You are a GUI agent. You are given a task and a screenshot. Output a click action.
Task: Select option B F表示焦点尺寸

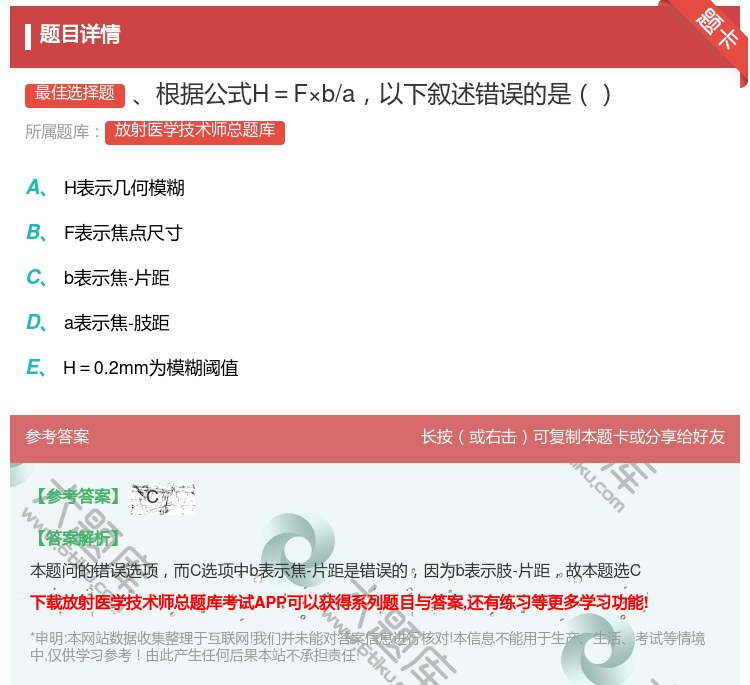point(104,233)
